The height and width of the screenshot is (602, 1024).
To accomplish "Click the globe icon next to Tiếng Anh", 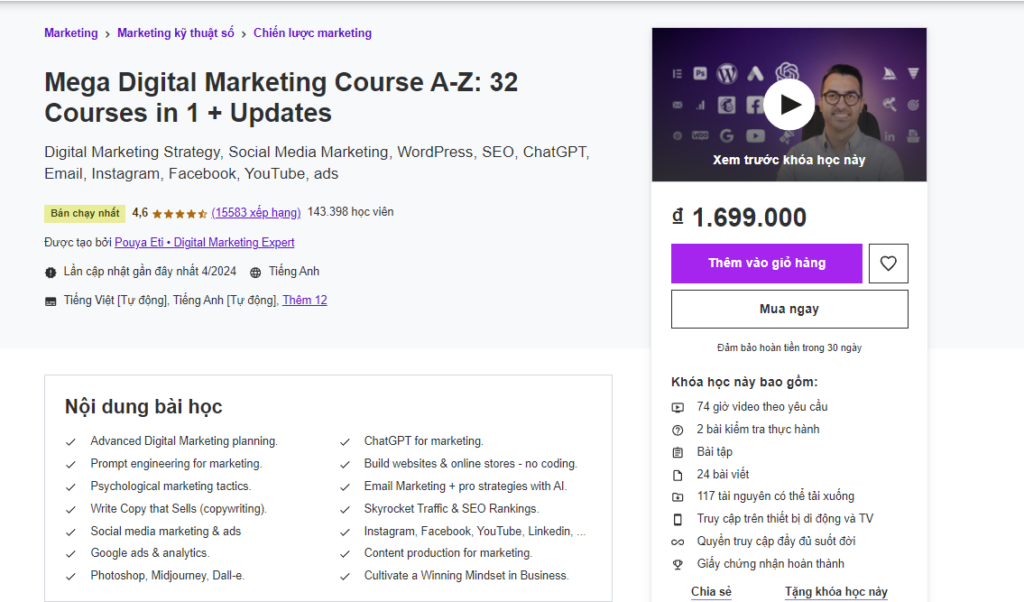I will click(x=256, y=271).
